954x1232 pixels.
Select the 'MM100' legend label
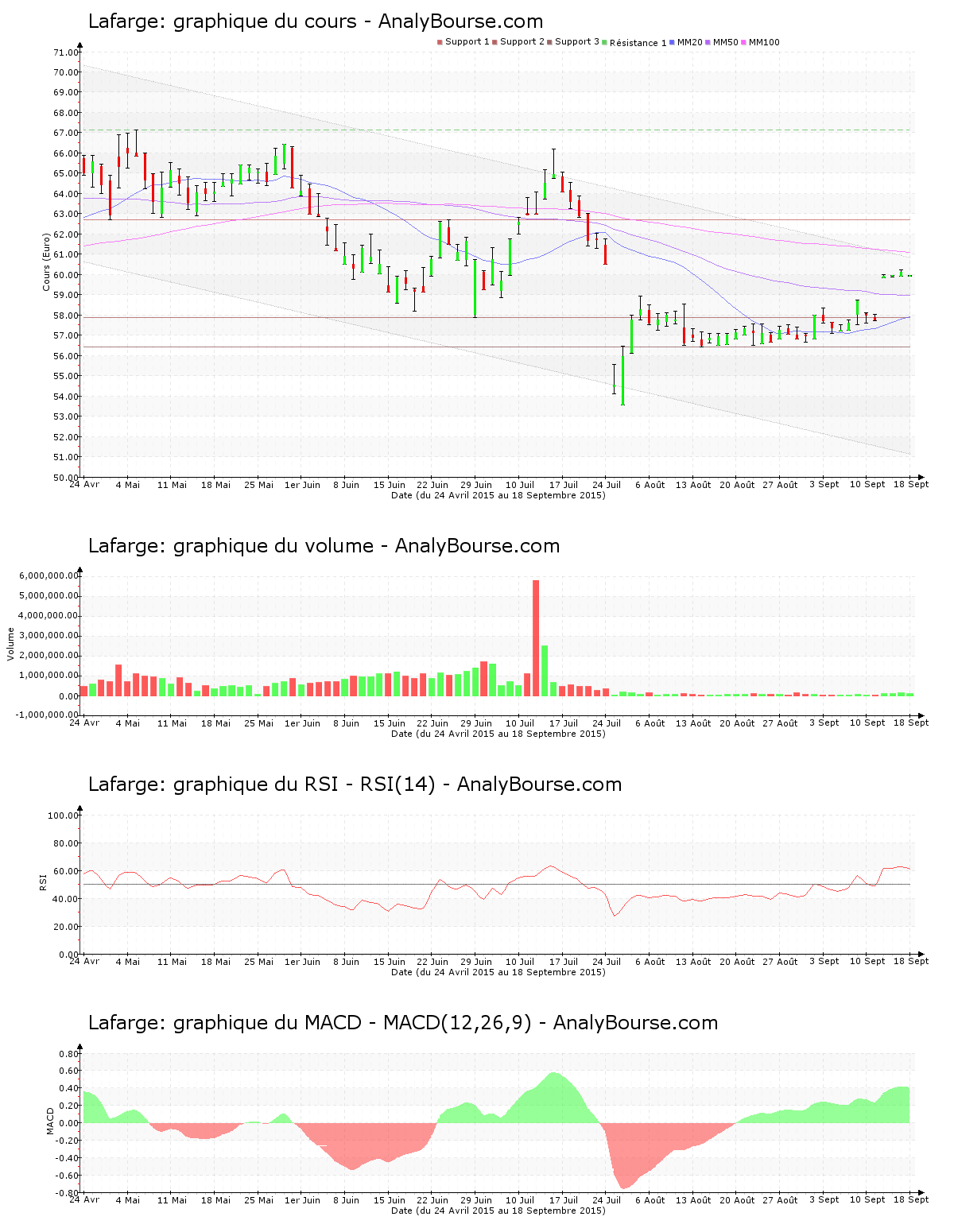[764, 42]
